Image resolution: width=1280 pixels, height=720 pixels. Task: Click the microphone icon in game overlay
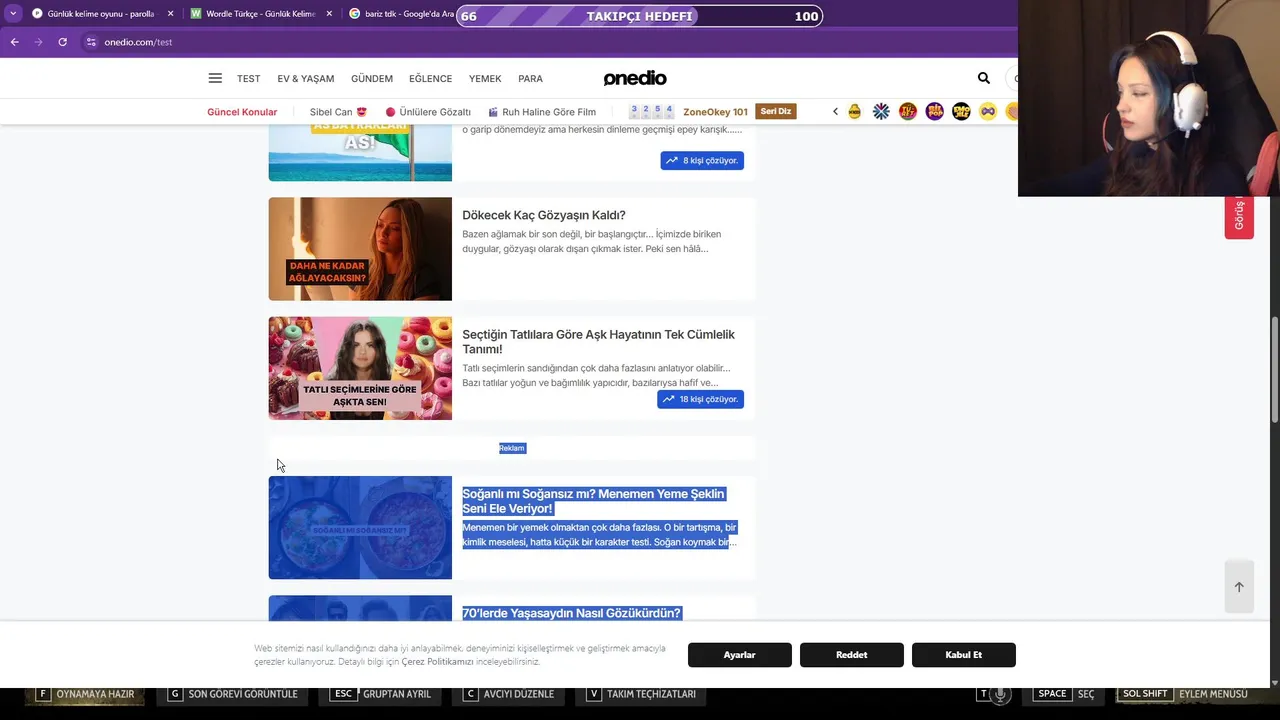click(1000, 694)
